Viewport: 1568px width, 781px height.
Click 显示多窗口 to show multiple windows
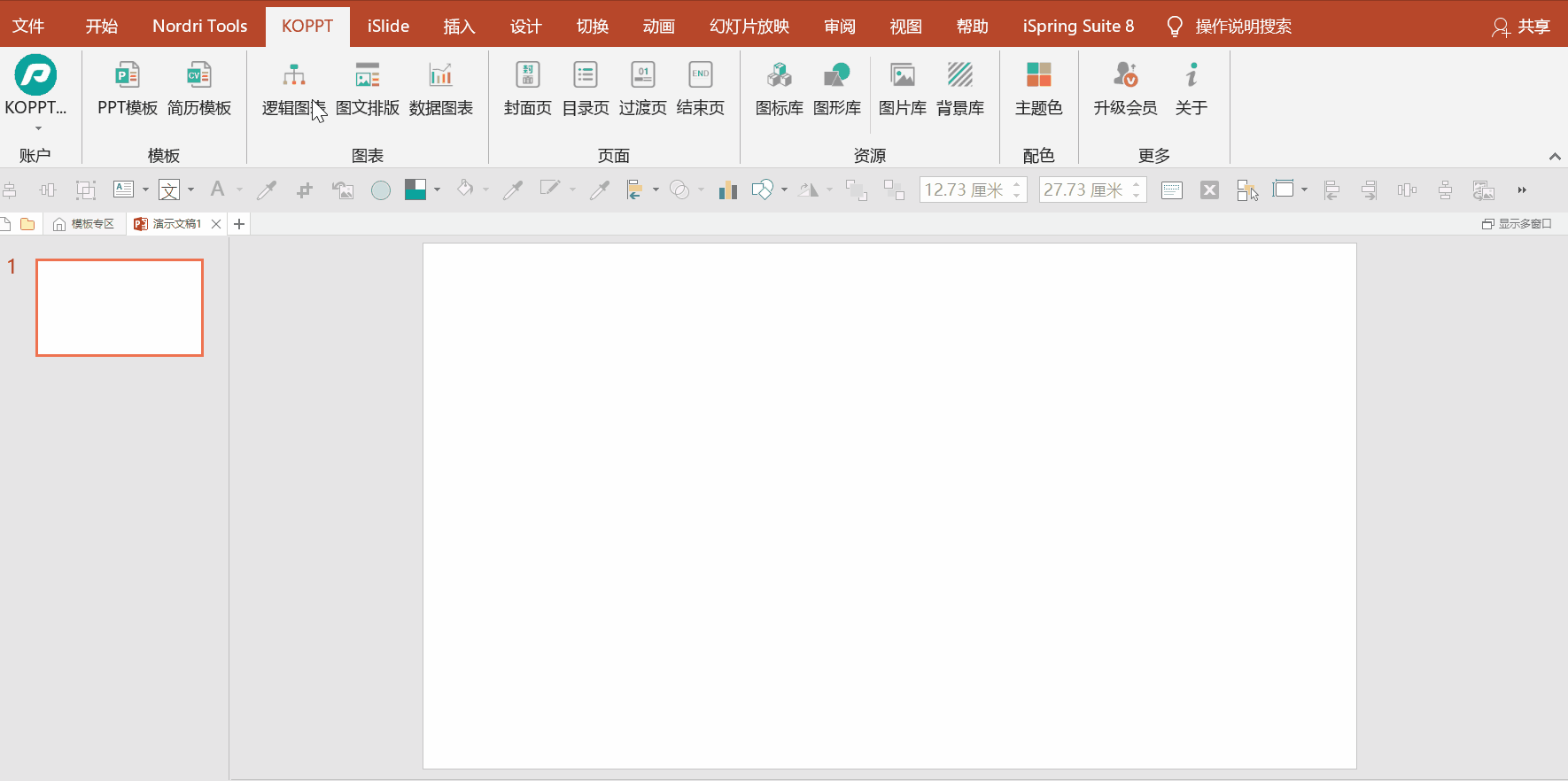coord(1517,224)
